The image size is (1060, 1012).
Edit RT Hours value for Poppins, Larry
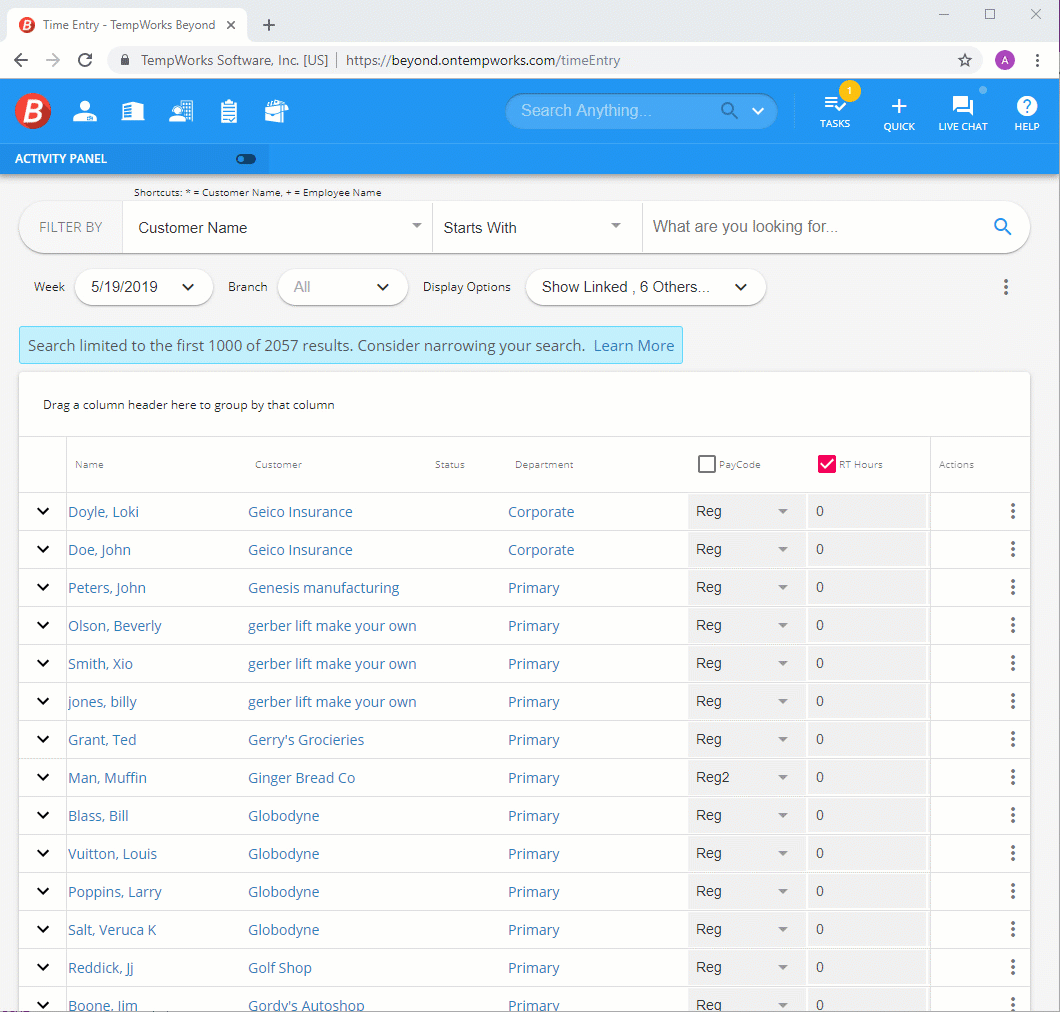[867, 891]
